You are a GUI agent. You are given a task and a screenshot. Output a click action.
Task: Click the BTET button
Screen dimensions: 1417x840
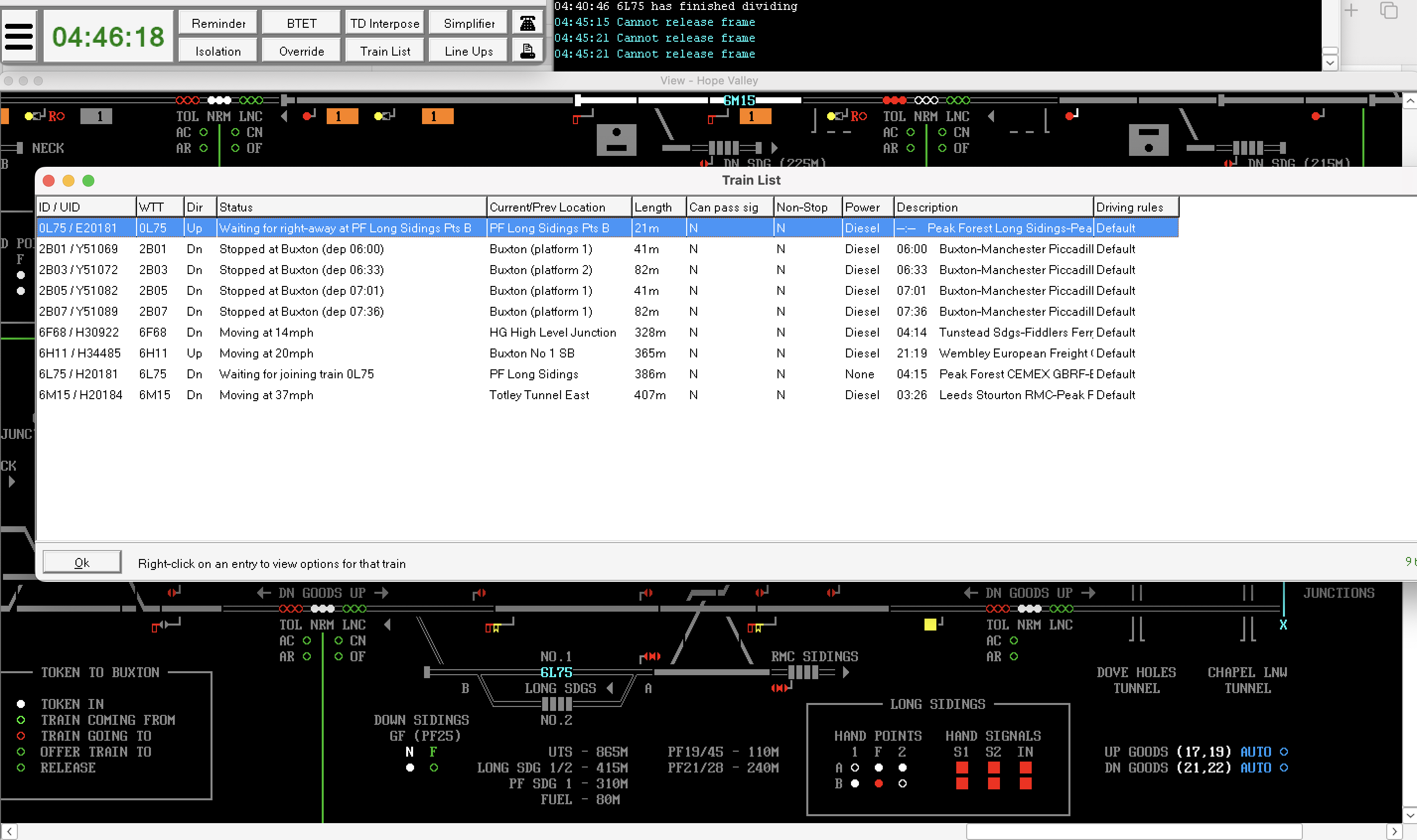click(301, 23)
